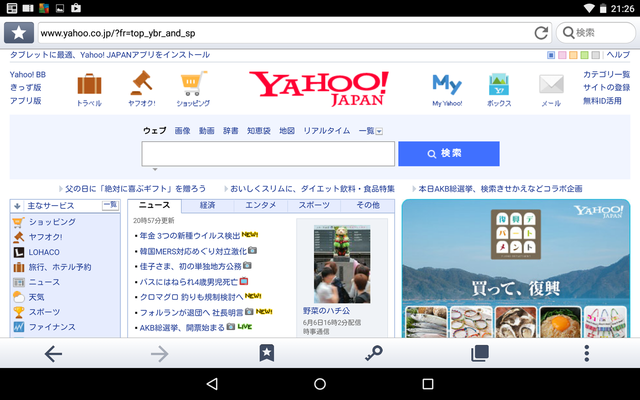The width and height of the screenshot is (640, 400).
Task: Switch to the 経済 news tab
Action: tap(207, 205)
